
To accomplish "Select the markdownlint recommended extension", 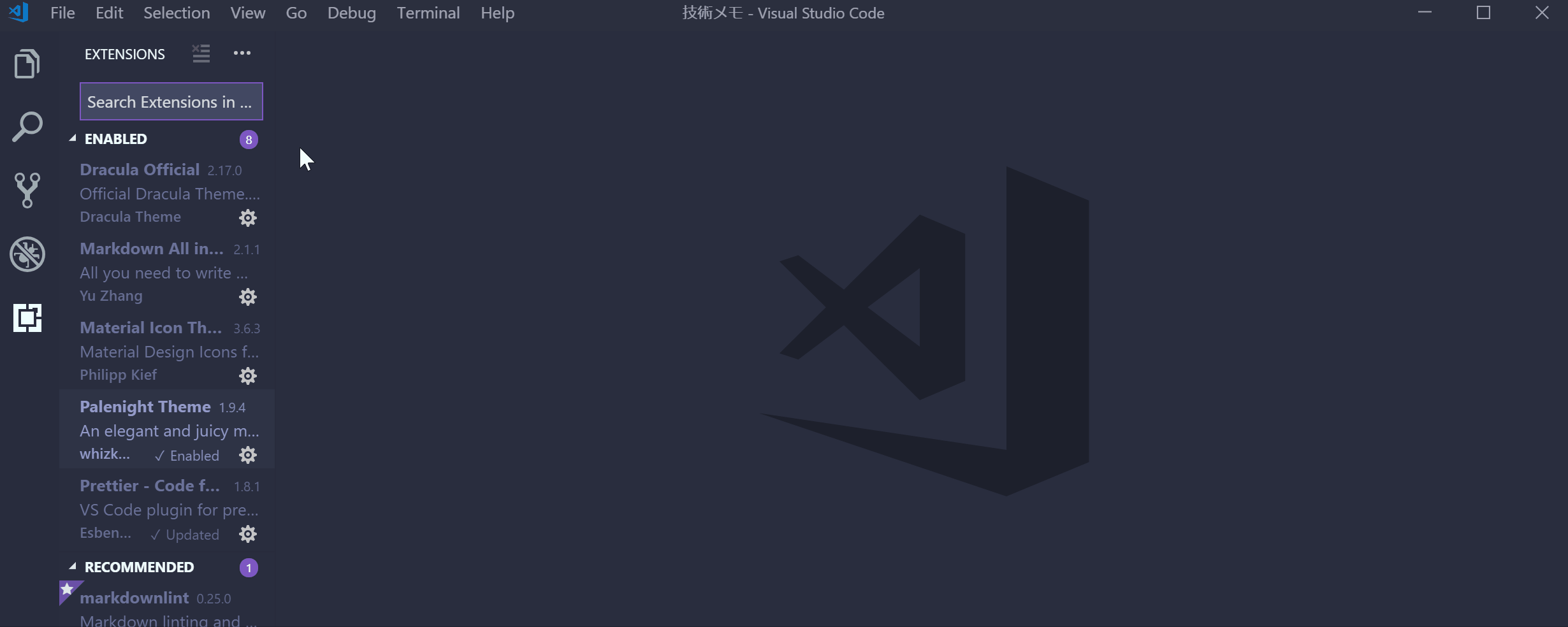I will tap(167, 604).
